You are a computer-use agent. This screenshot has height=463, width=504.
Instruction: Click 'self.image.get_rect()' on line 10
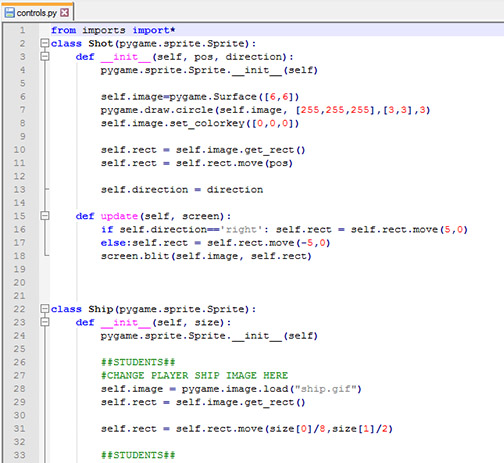[241, 150]
